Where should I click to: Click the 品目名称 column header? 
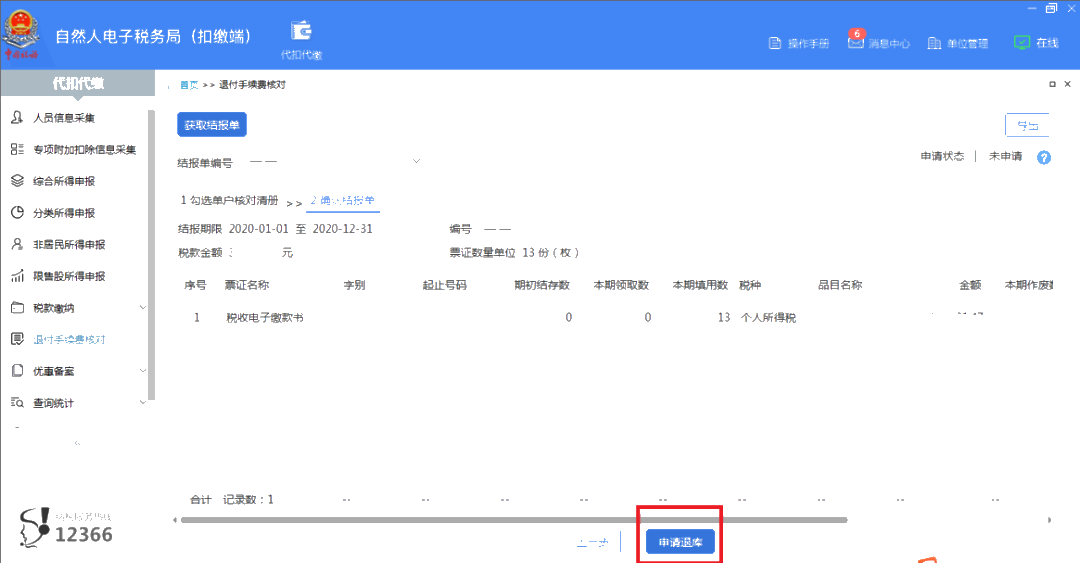click(x=840, y=285)
